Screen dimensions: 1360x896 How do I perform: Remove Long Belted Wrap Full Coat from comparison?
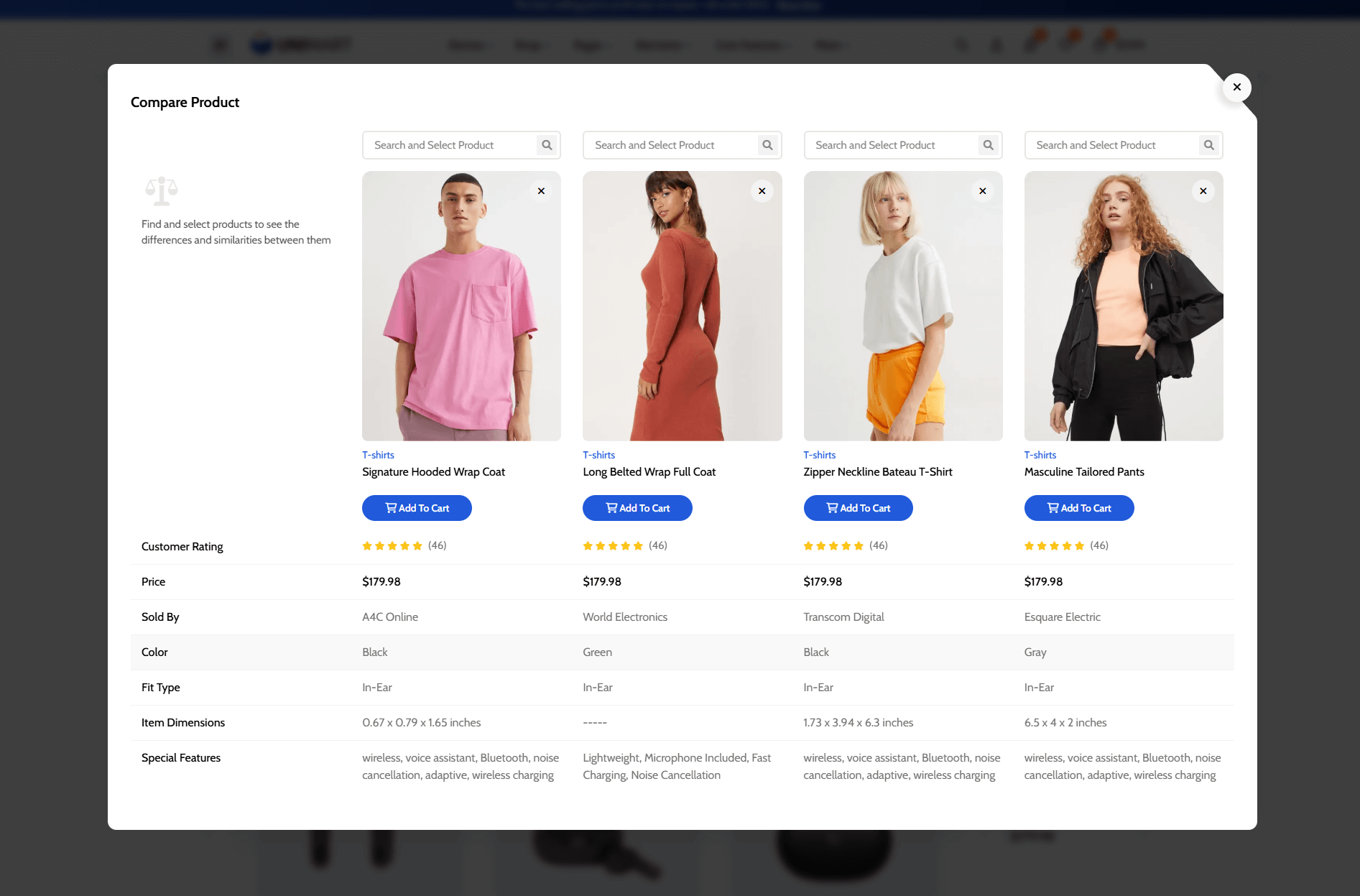(762, 191)
